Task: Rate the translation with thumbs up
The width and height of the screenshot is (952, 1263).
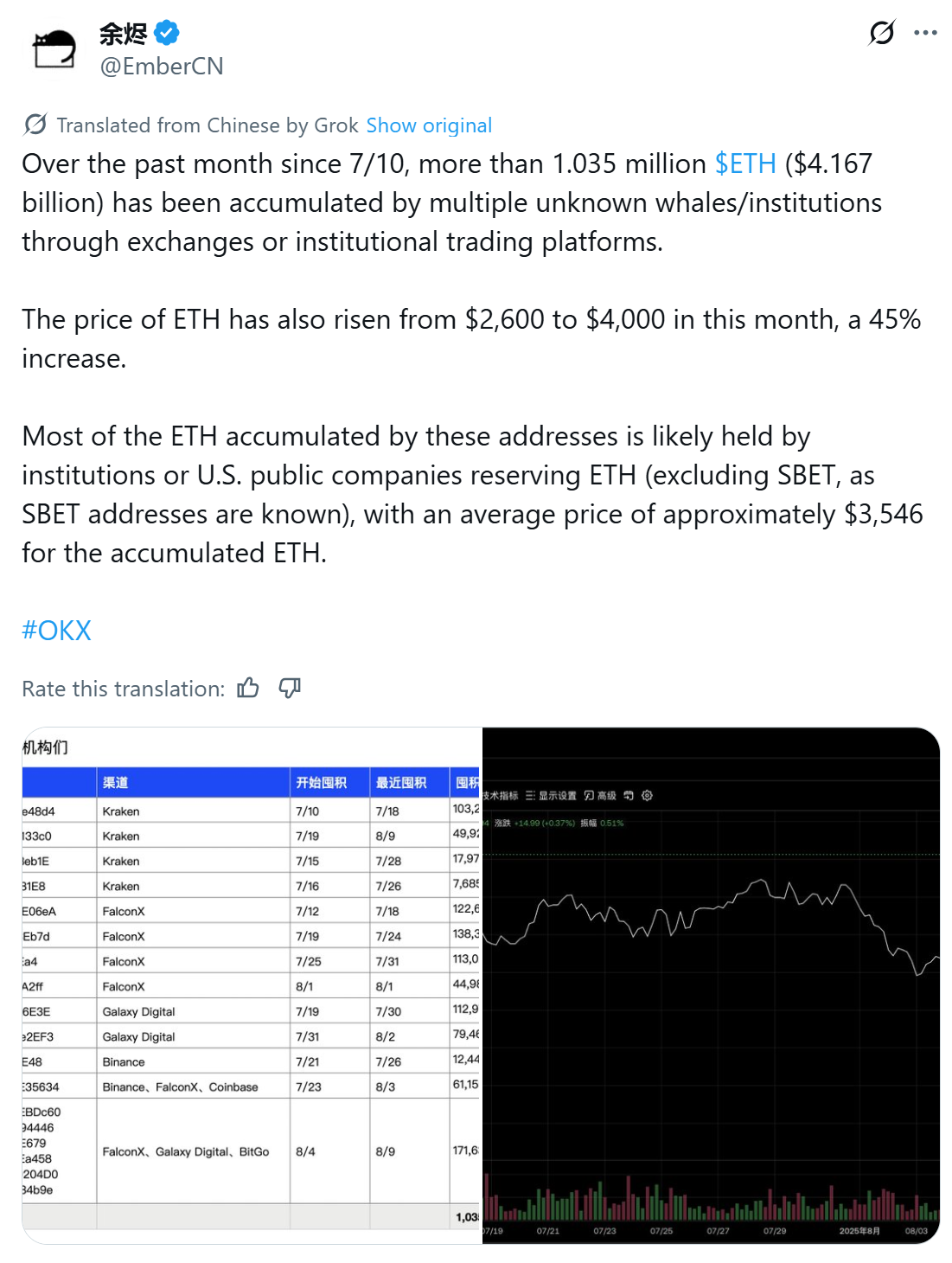Action: [x=248, y=688]
